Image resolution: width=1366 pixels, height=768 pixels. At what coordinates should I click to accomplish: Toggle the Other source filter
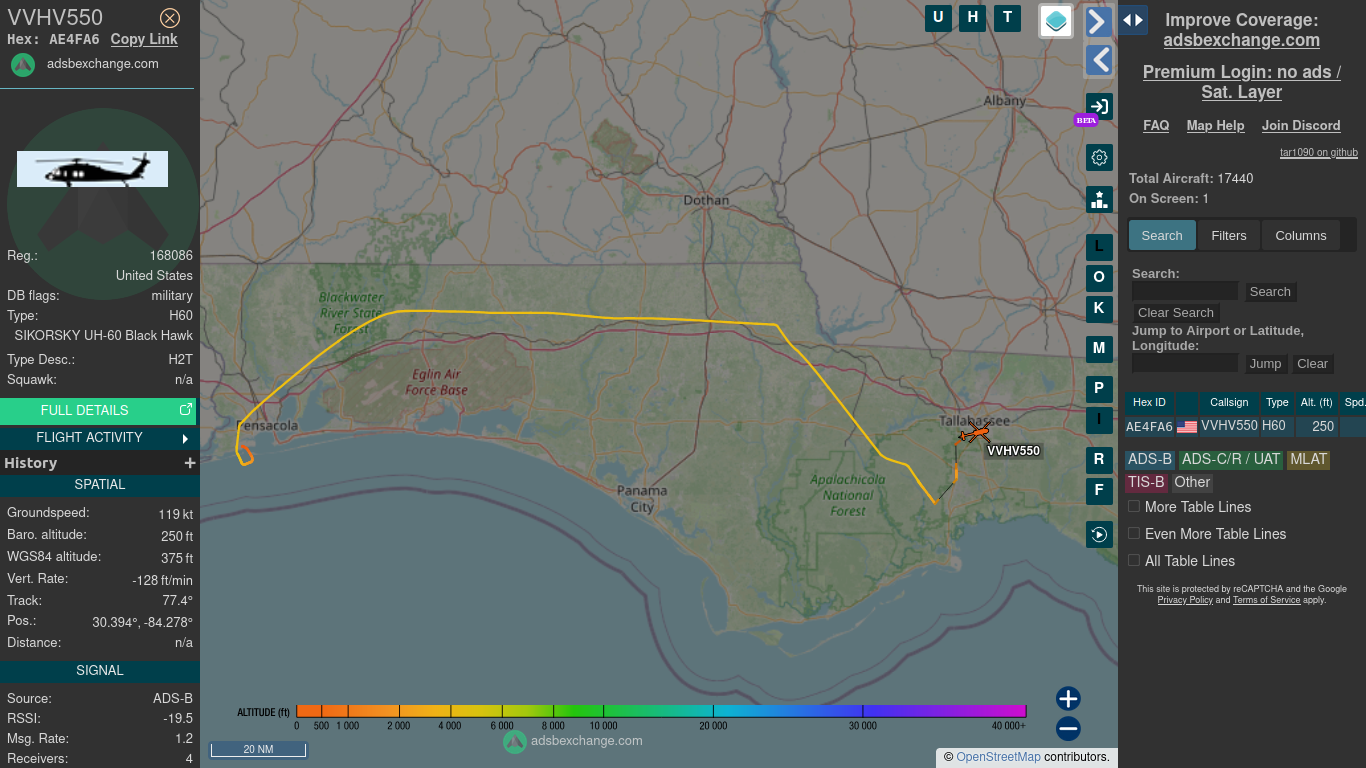[1192, 482]
